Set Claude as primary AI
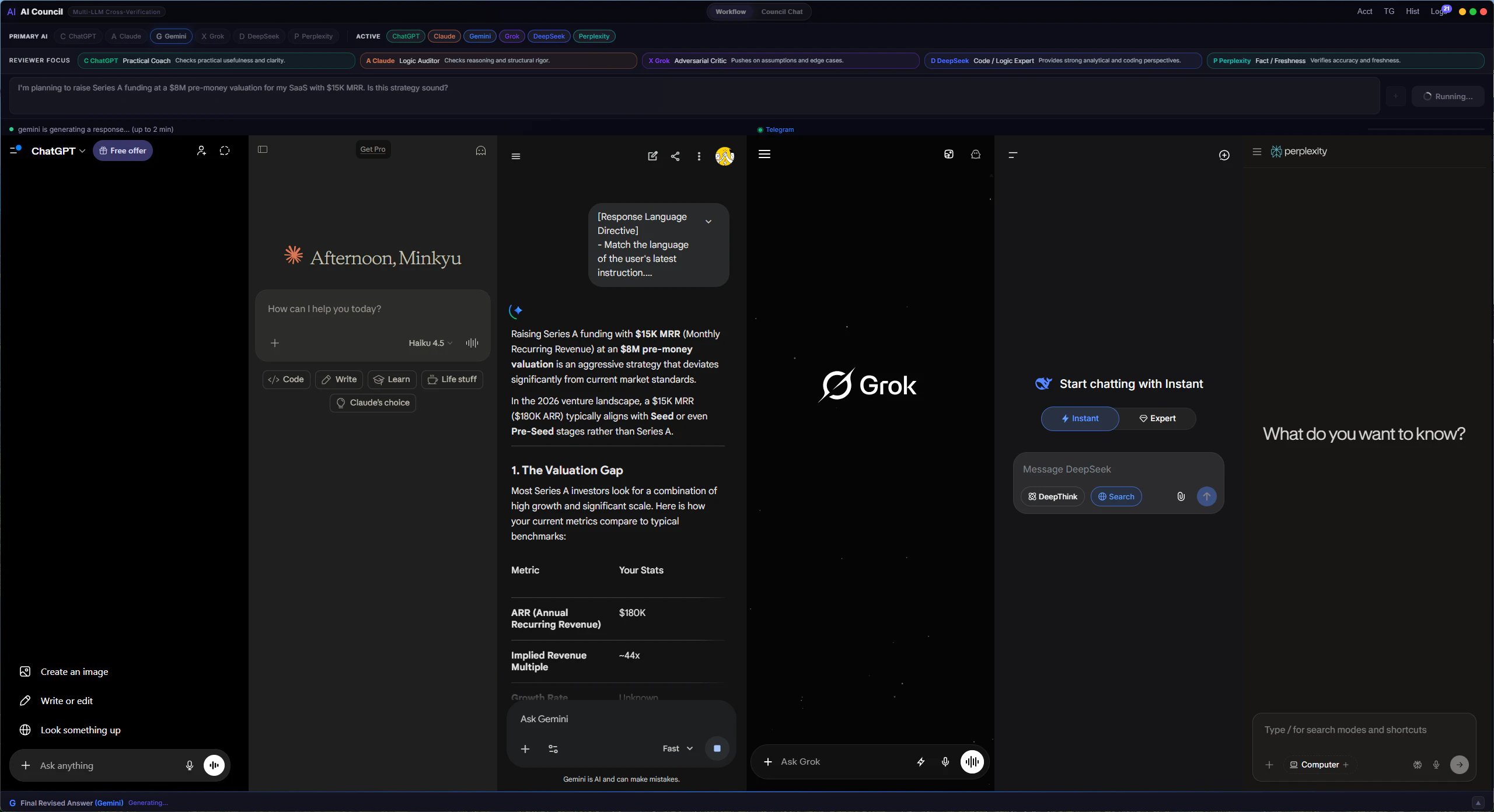This screenshot has width=1494, height=812. (x=126, y=36)
